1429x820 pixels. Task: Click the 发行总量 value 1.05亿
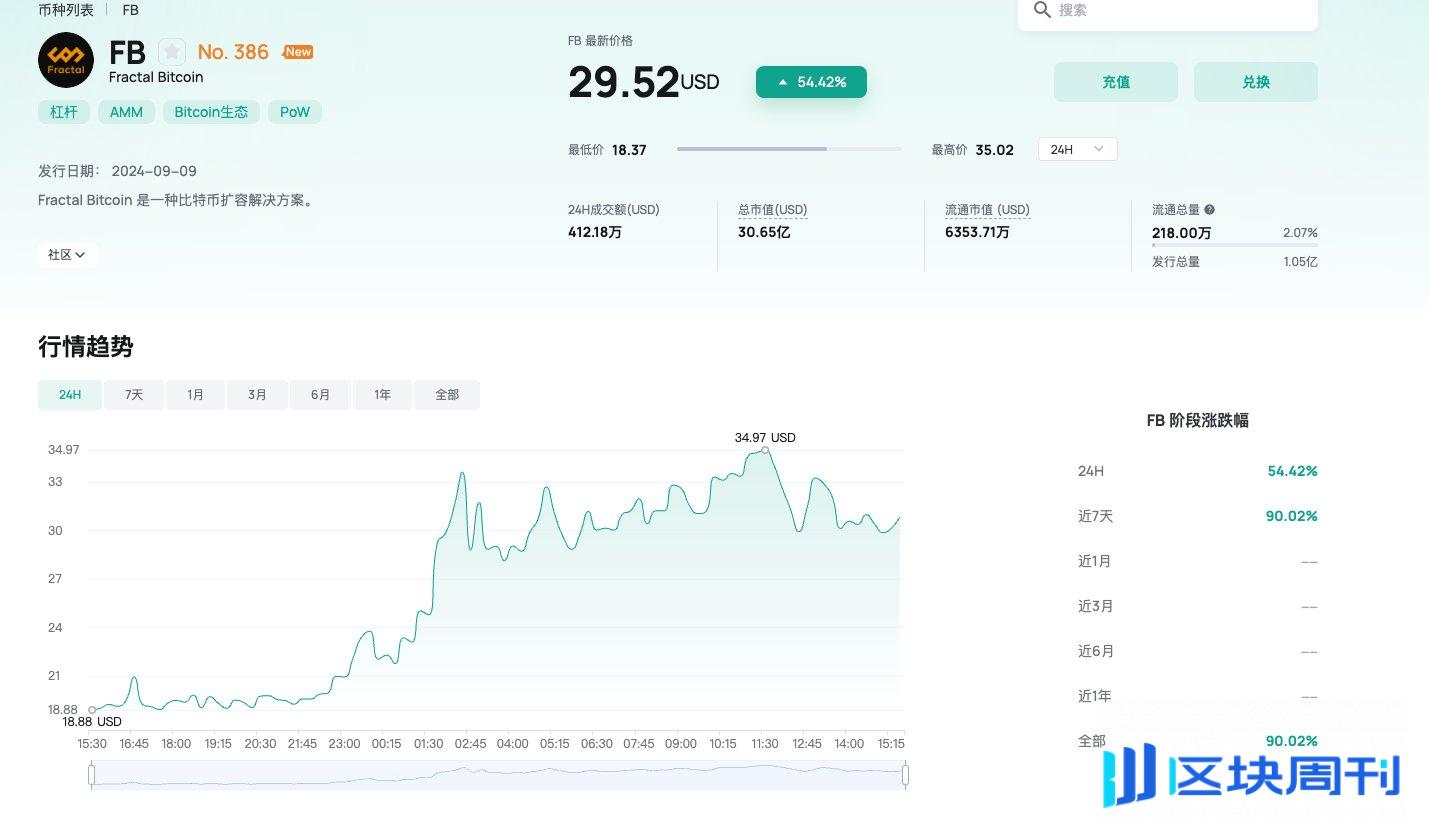1300,262
